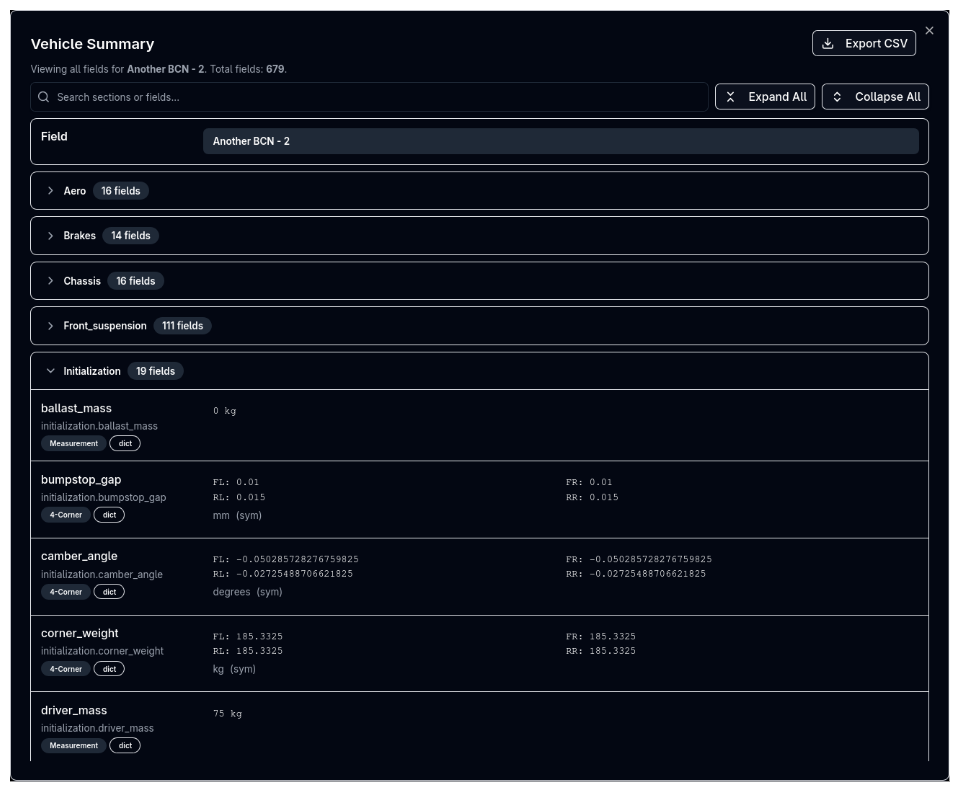Click the Measurement badge under driver_mass

click(x=73, y=745)
